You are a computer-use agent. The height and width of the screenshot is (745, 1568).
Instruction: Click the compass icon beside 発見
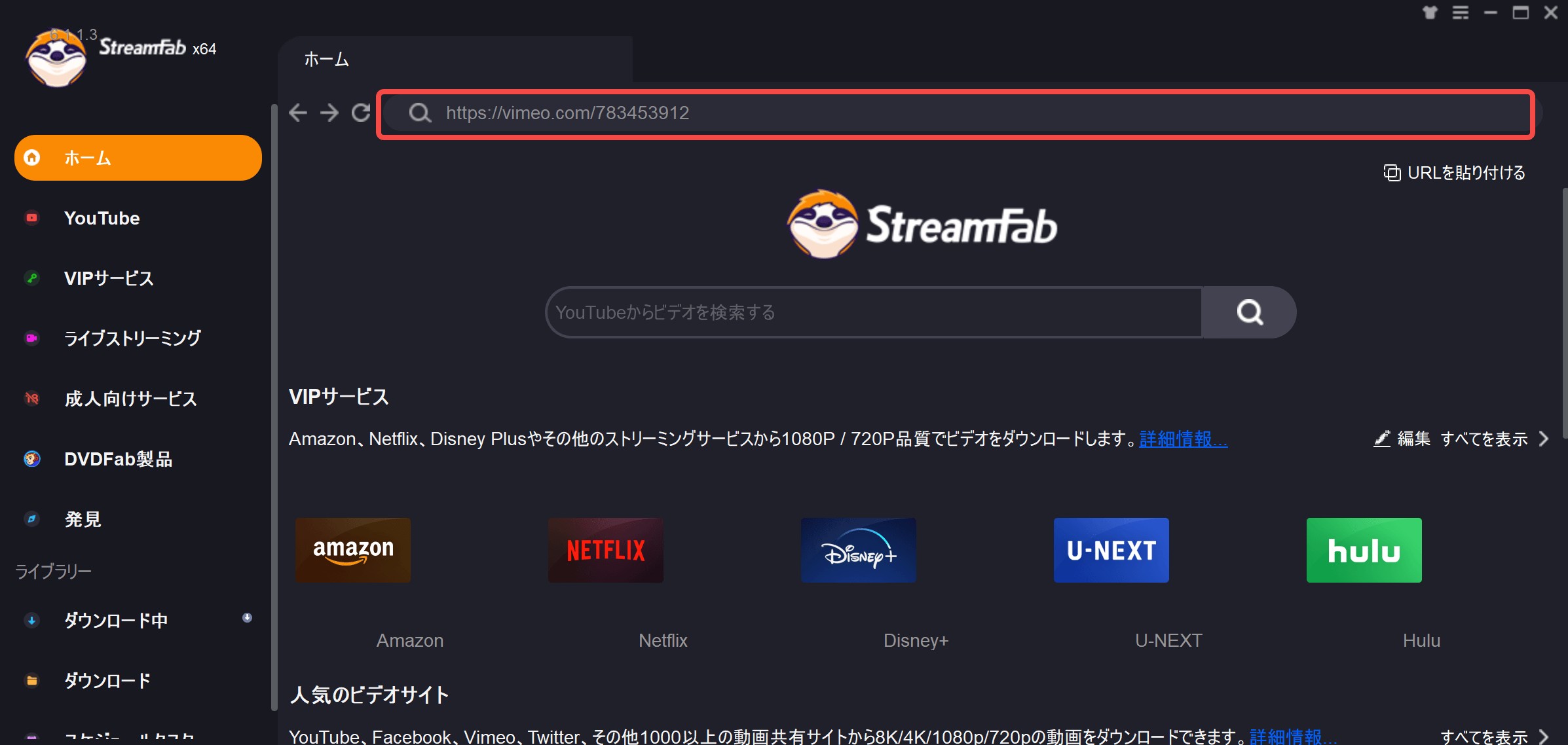click(31, 519)
